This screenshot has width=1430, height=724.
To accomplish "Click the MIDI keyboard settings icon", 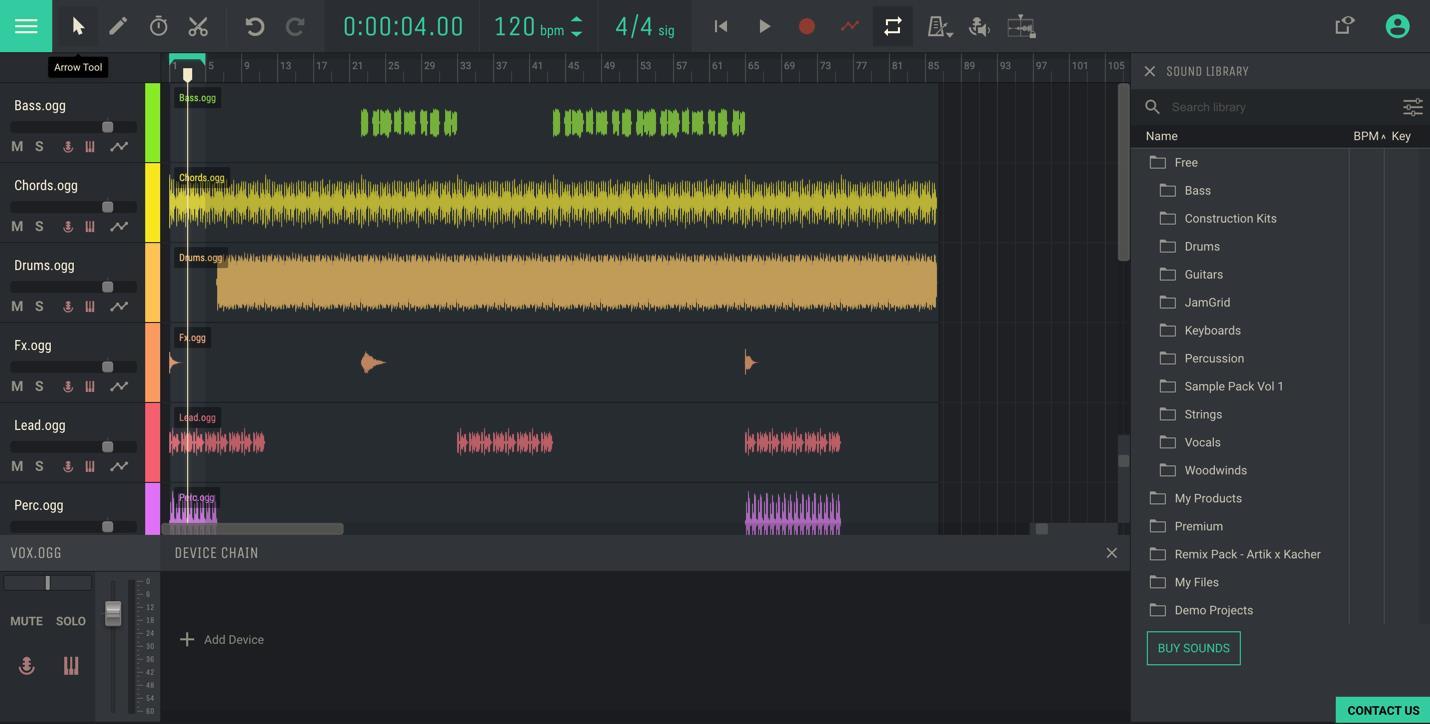I will click(x=1021, y=26).
